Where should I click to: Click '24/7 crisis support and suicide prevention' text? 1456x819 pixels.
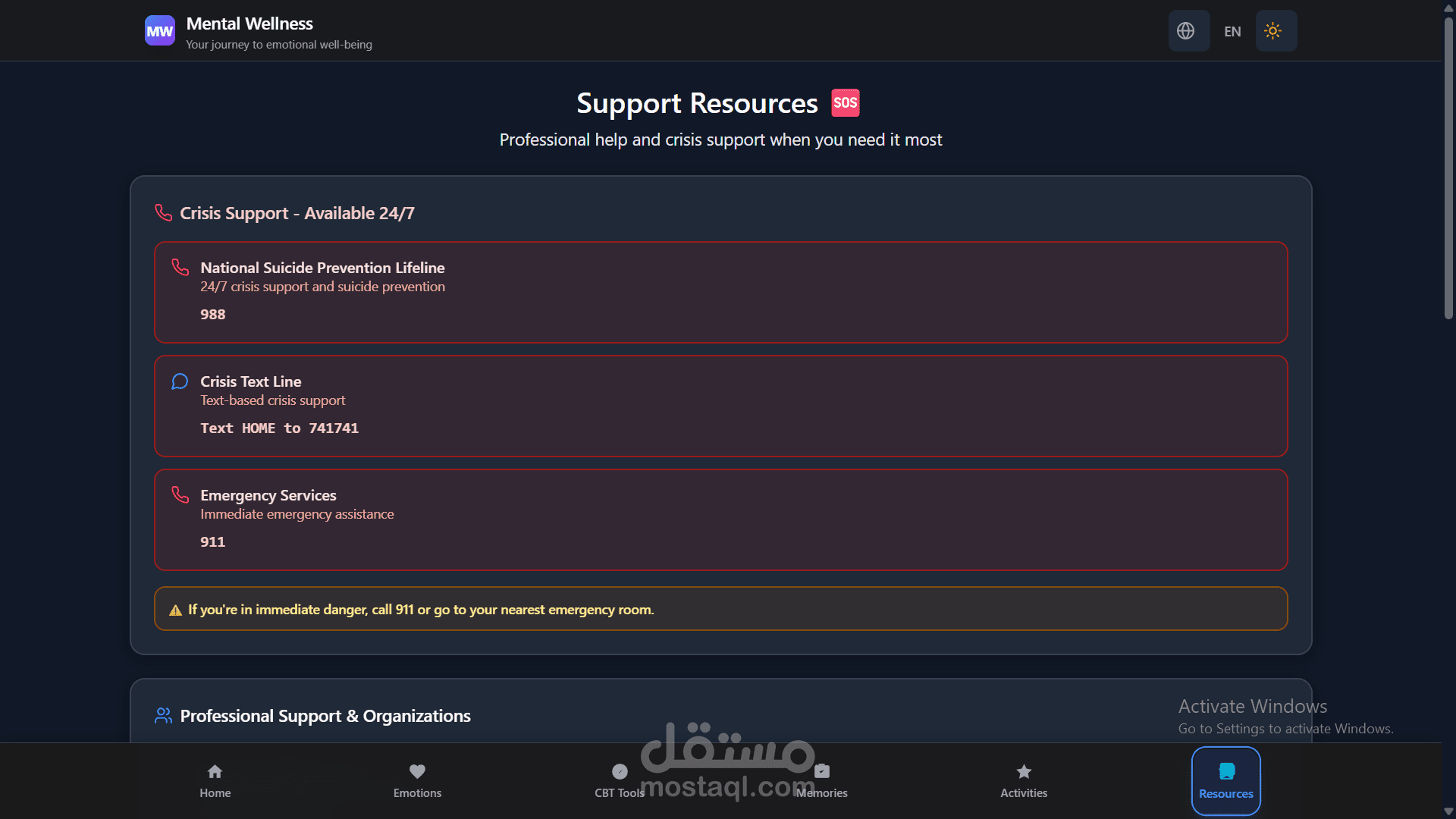[x=322, y=287]
